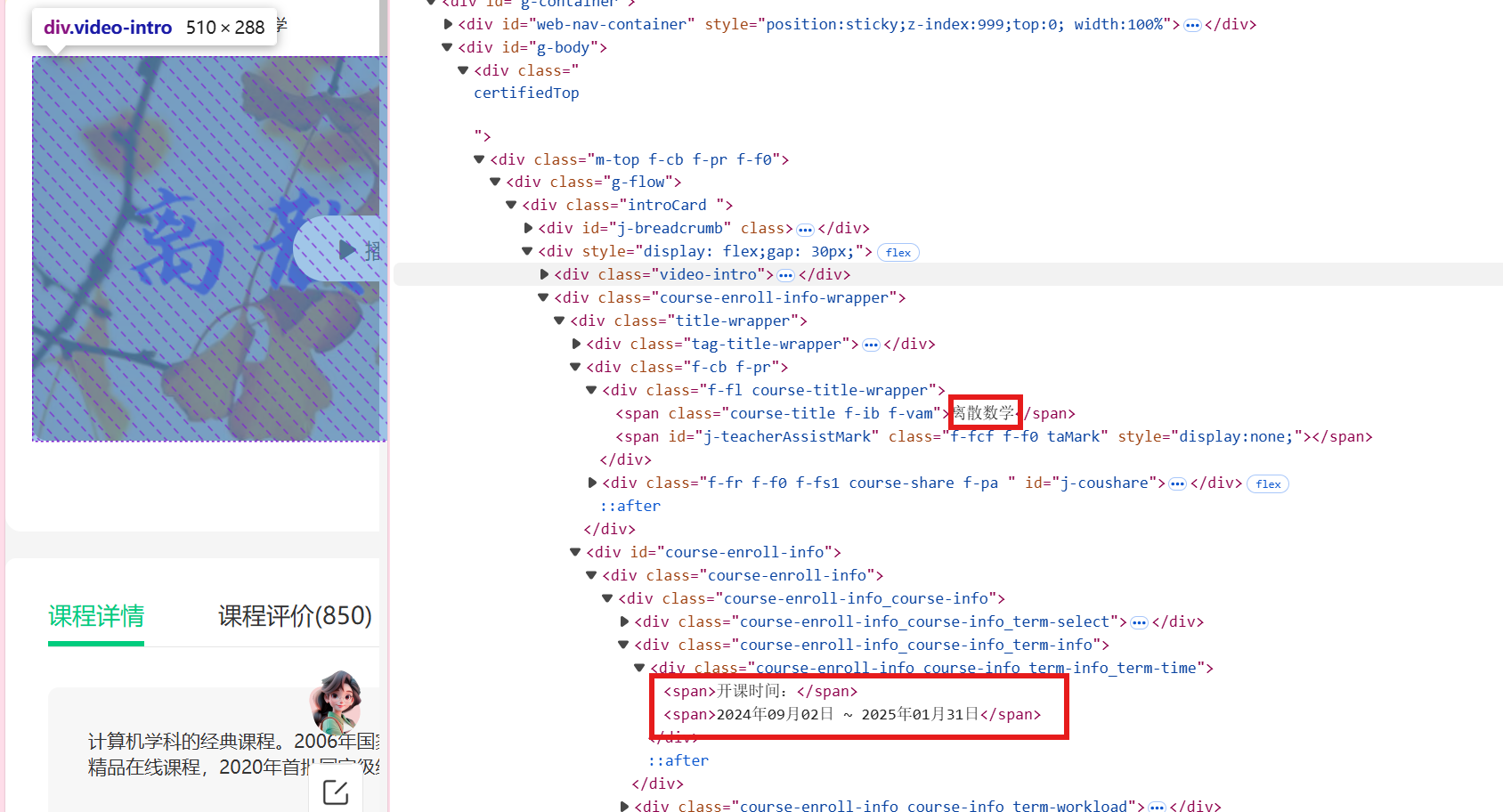Collapse the id course-enroll-info div
Image resolution: width=1503 pixels, height=812 pixels.
[x=576, y=552]
